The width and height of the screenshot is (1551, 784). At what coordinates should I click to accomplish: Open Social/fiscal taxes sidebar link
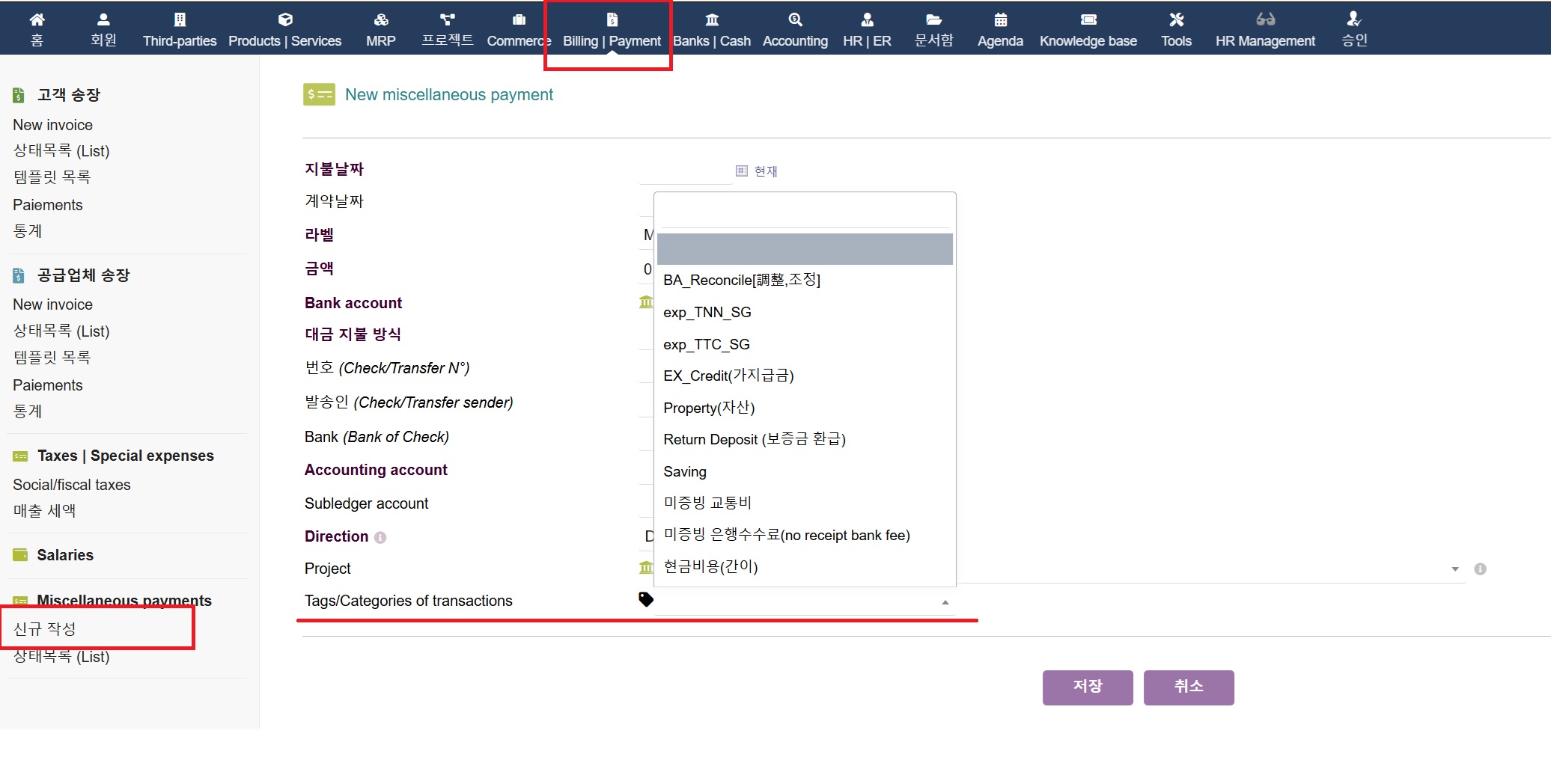pyautogui.click(x=72, y=485)
